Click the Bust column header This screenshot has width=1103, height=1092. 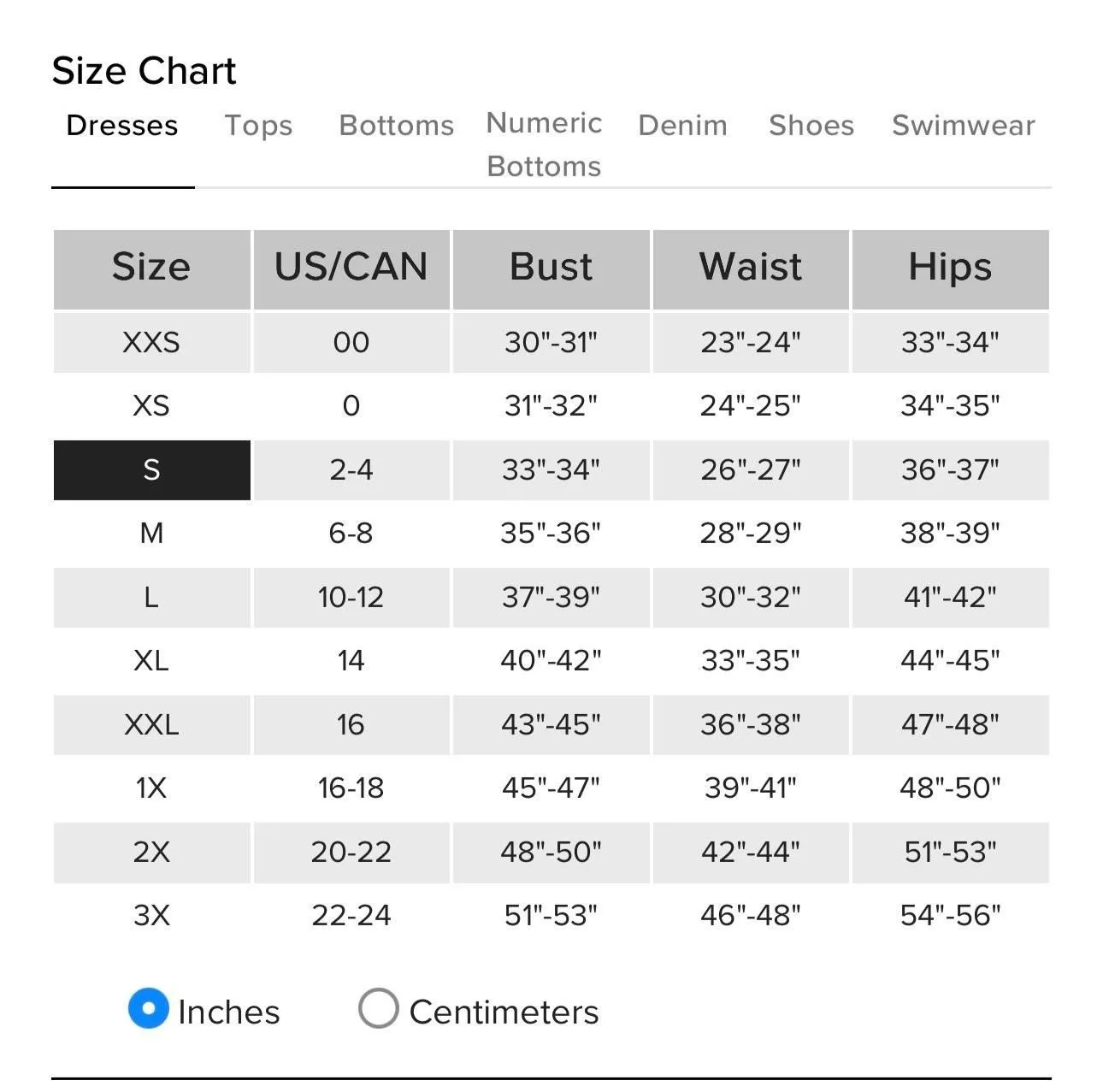click(x=551, y=269)
